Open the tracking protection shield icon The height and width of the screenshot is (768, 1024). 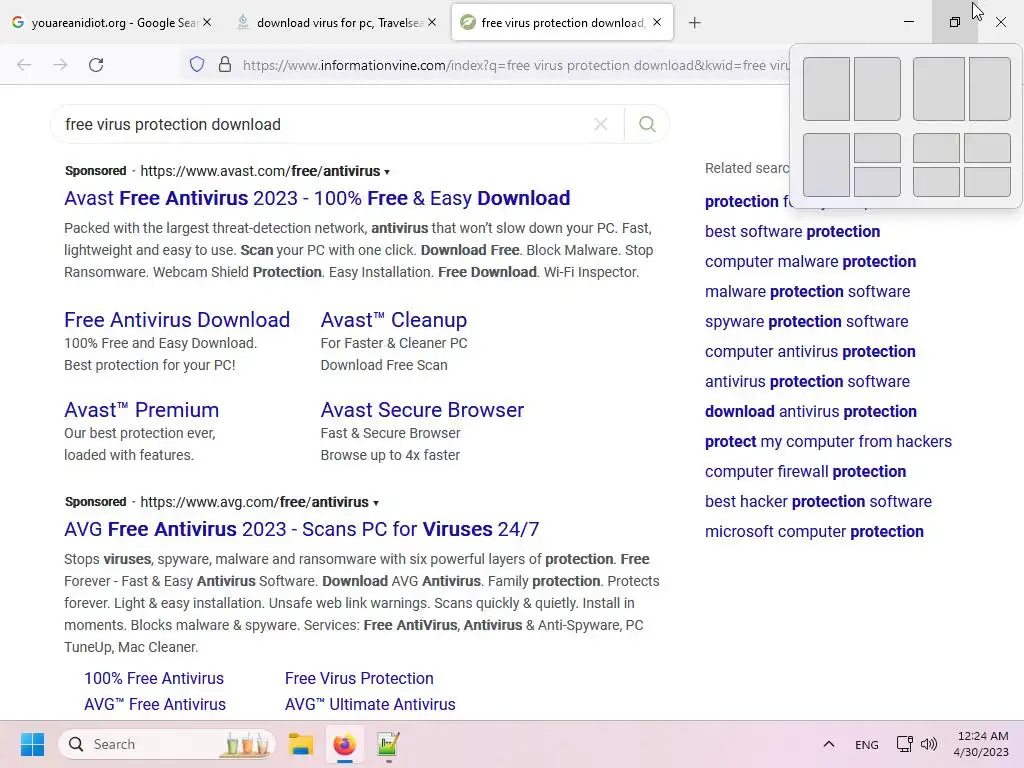[x=197, y=65]
